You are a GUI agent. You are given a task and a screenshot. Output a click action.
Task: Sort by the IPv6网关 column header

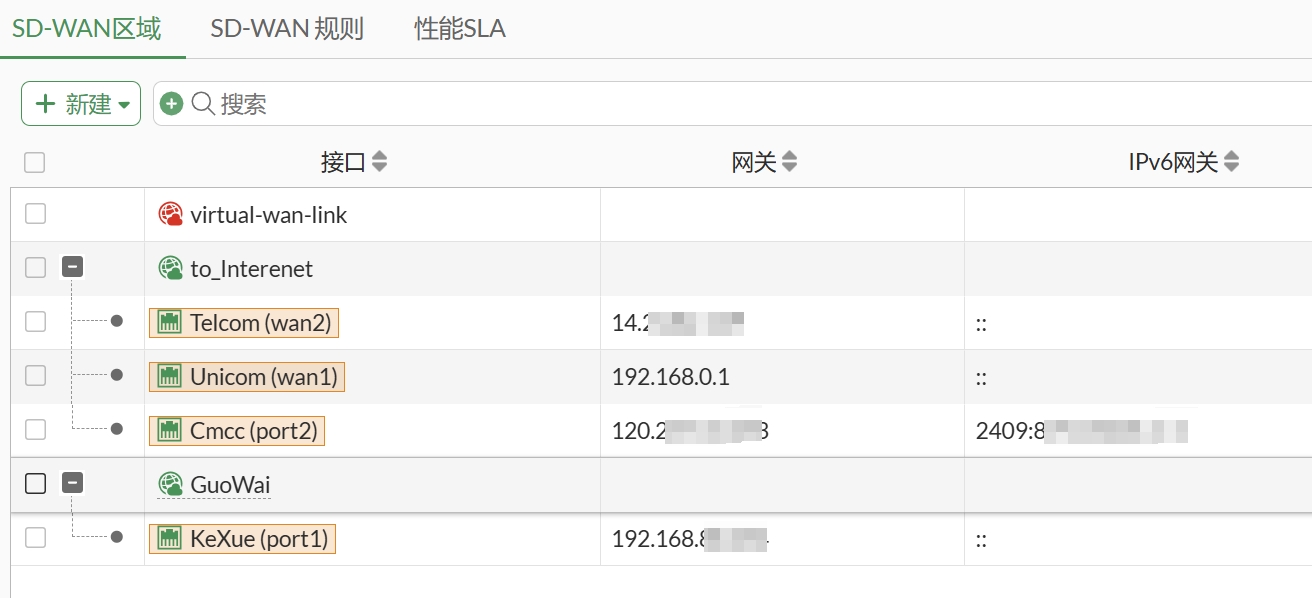(x=1184, y=162)
